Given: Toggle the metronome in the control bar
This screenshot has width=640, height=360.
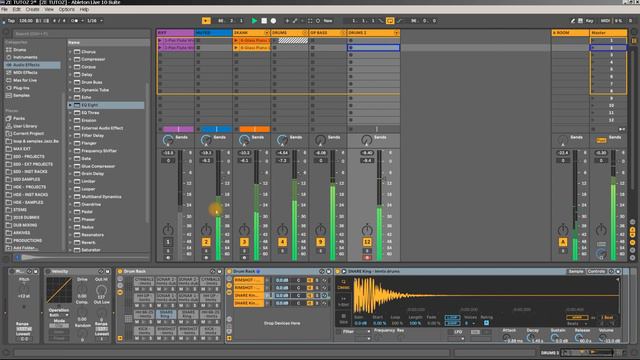Looking at the screenshot, I should 75,20.
